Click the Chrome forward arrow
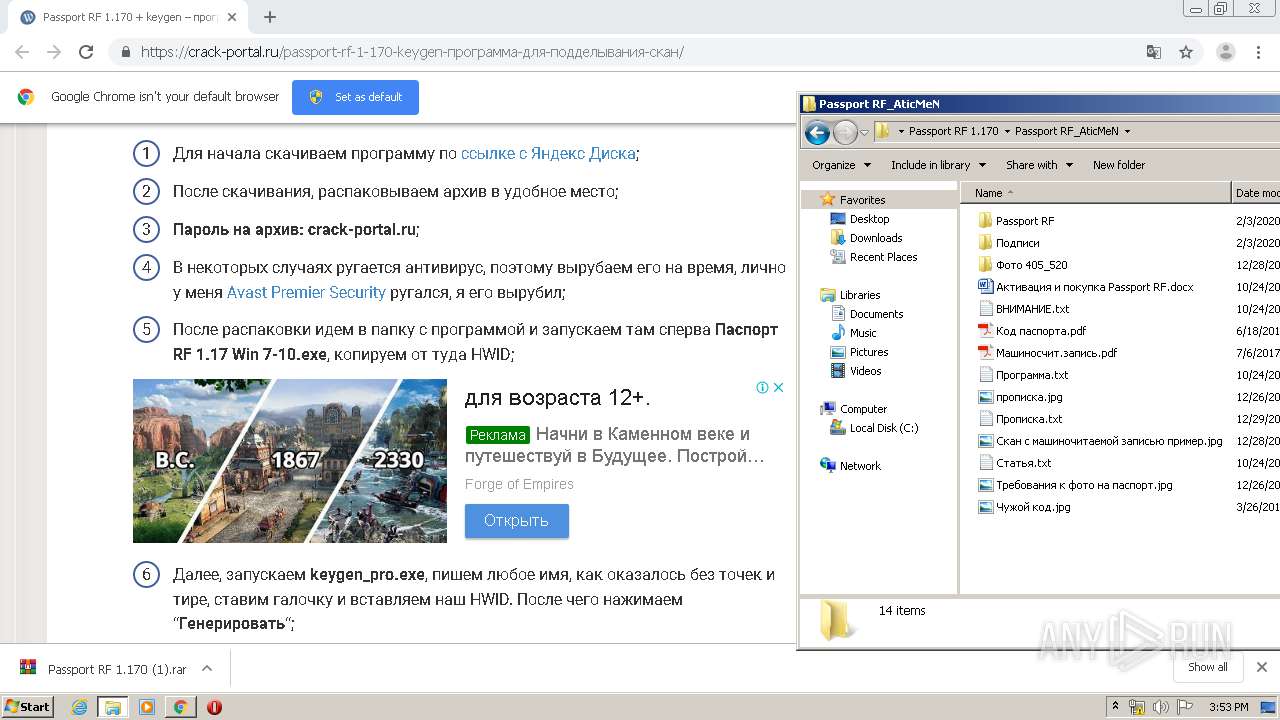This screenshot has width=1280, height=720. pyautogui.click(x=54, y=52)
